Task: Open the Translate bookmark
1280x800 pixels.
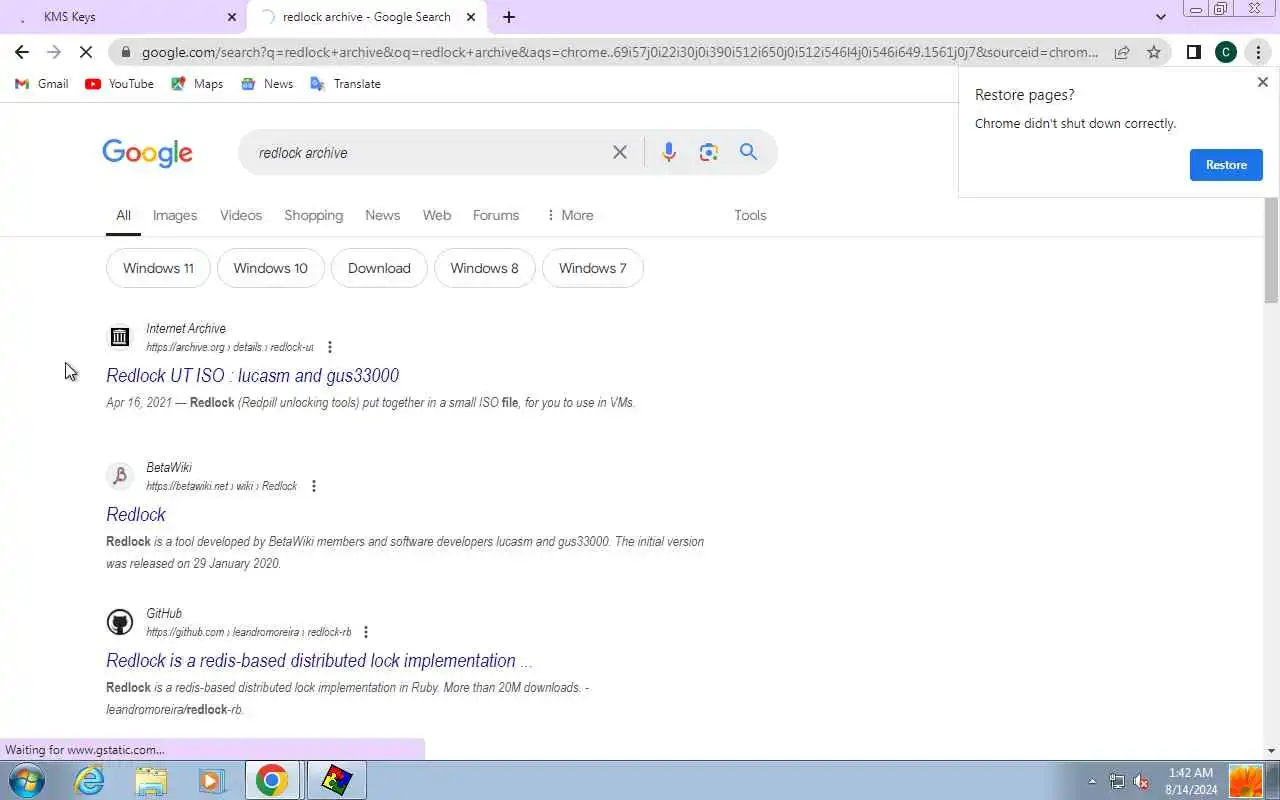Action: coord(345,84)
